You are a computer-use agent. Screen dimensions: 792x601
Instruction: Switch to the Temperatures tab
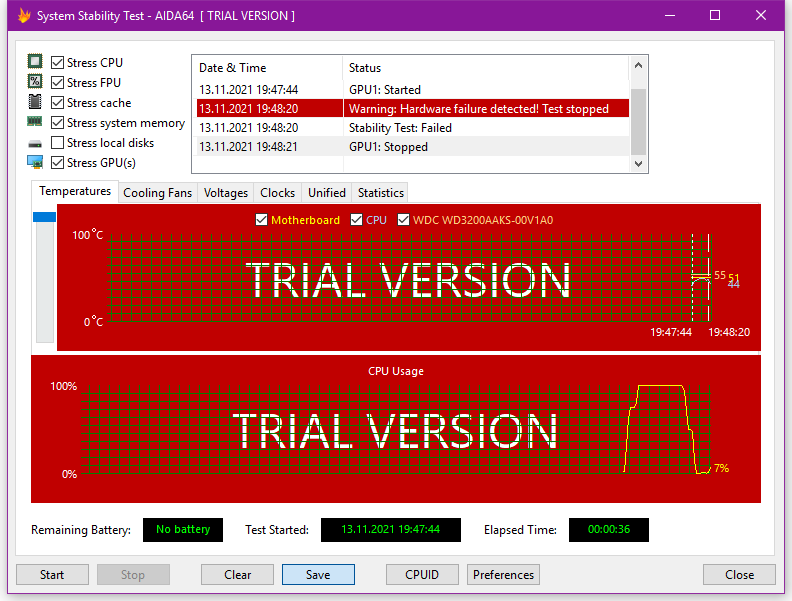[75, 191]
